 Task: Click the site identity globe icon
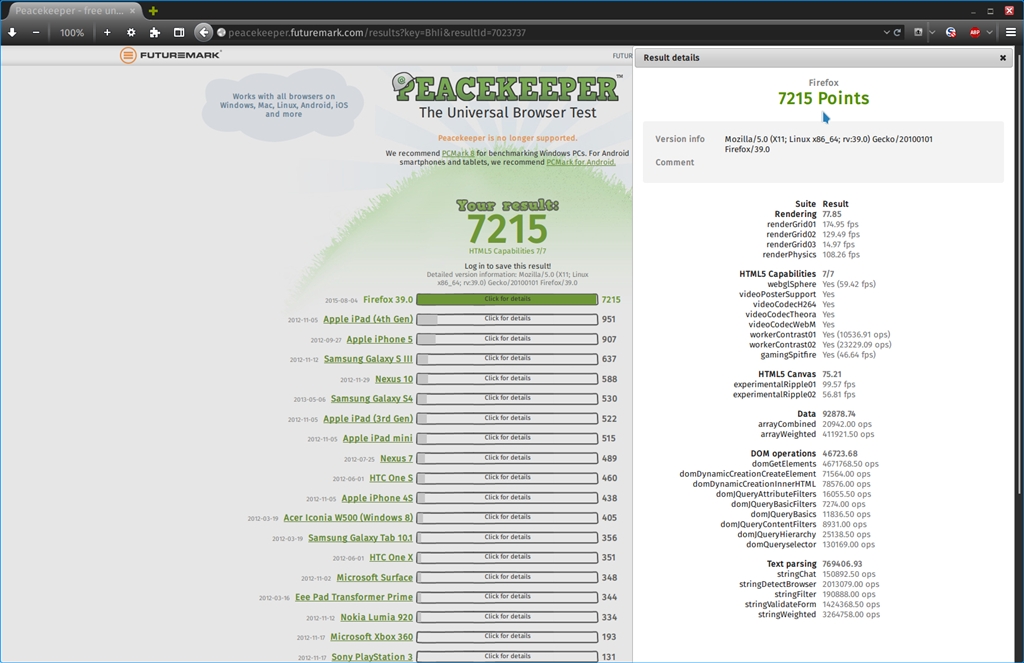(x=221, y=32)
